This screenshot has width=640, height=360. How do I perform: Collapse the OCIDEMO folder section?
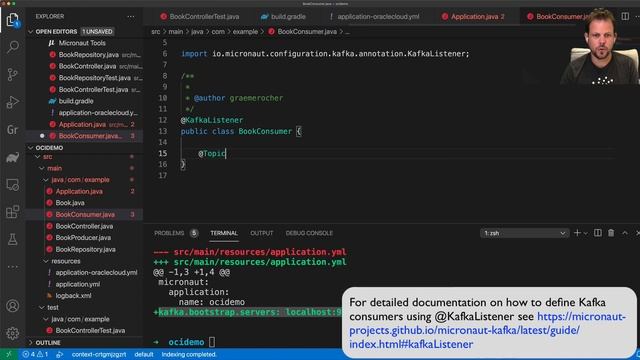(x=31, y=148)
